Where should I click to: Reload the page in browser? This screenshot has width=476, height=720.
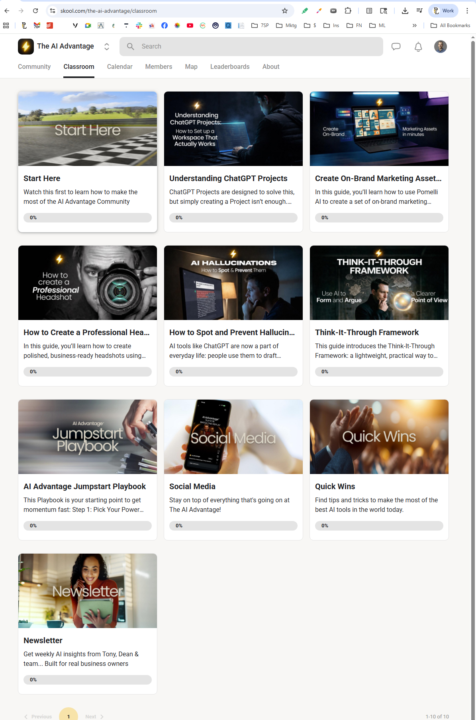pyautogui.click(x=35, y=11)
